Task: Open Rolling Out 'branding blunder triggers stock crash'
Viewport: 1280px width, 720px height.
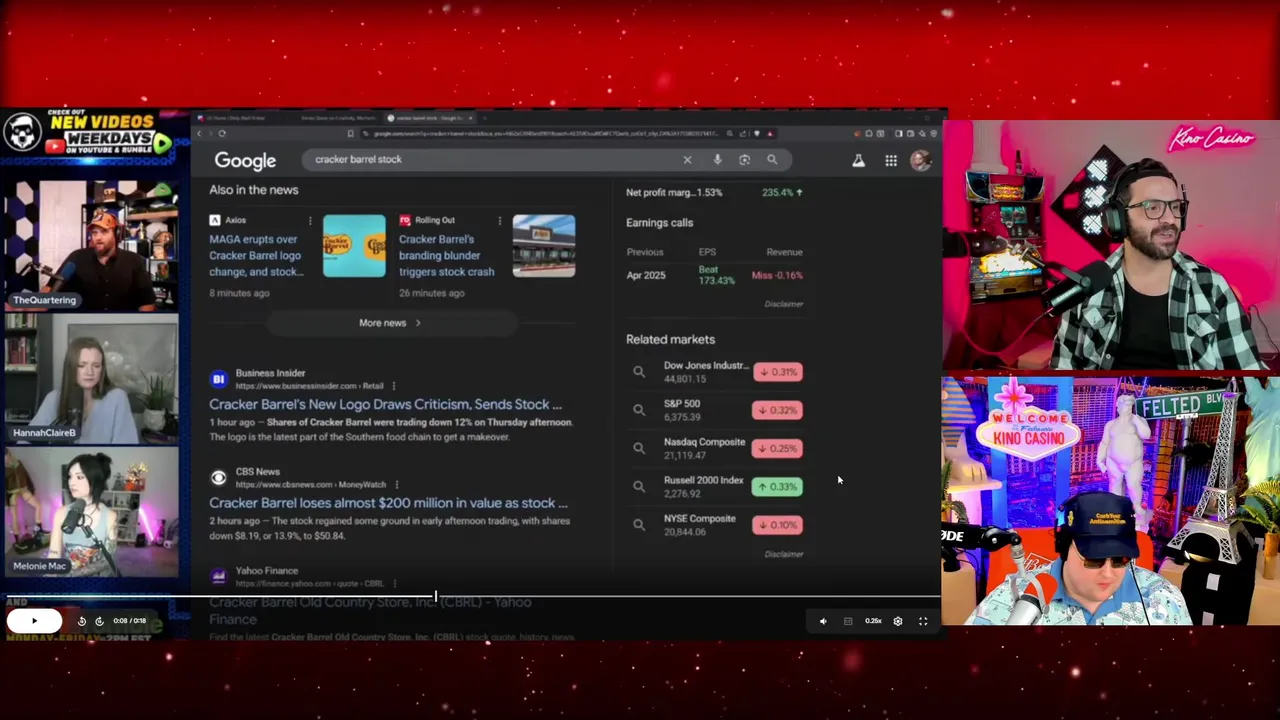Action: click(446, 255)
